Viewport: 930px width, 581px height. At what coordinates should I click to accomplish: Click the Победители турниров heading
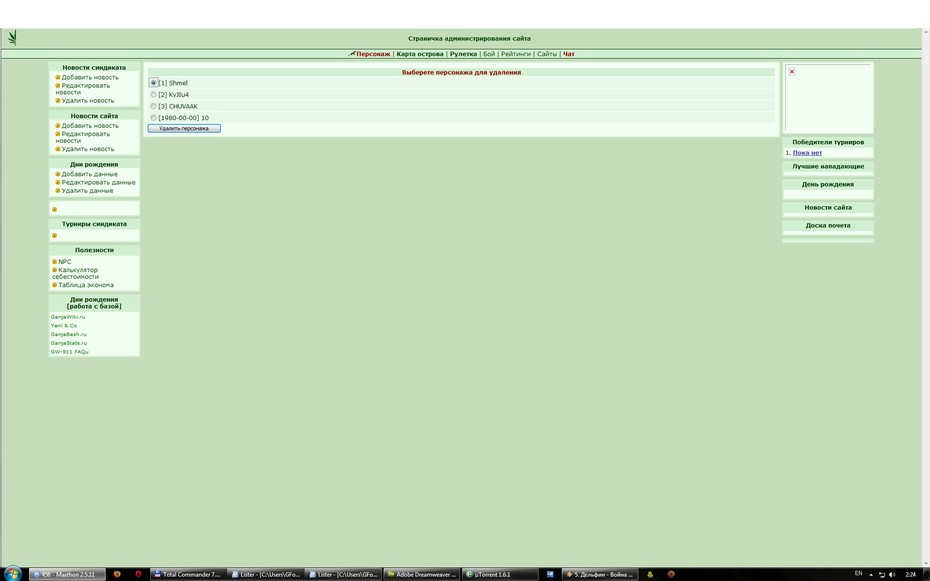pyautogui.click(x=828, y=142)
